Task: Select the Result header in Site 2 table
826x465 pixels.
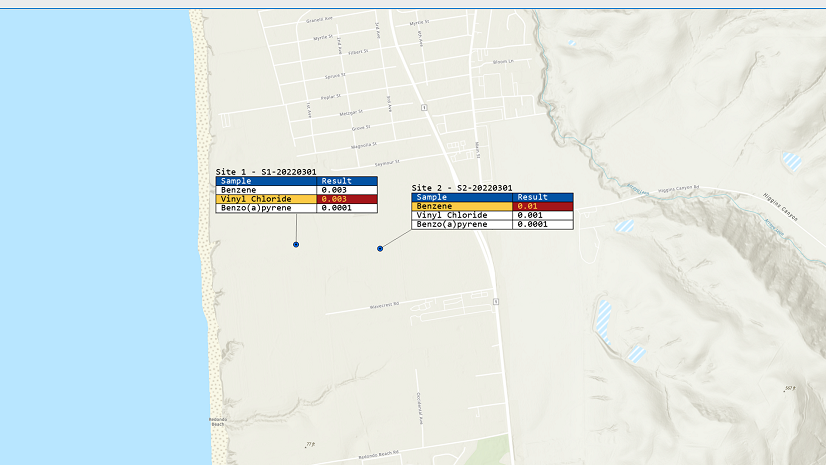Action: [x=543, y=197]
